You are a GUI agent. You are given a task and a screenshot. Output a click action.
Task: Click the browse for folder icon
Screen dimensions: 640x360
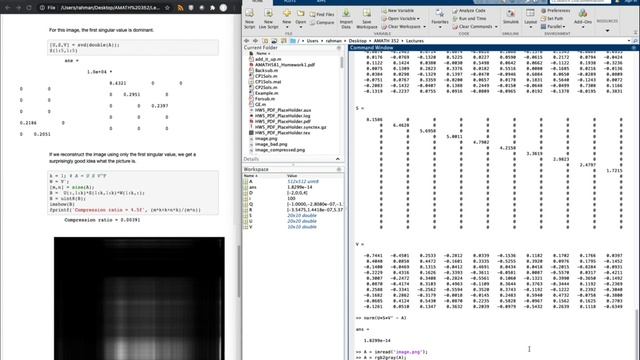click(274, 41)
